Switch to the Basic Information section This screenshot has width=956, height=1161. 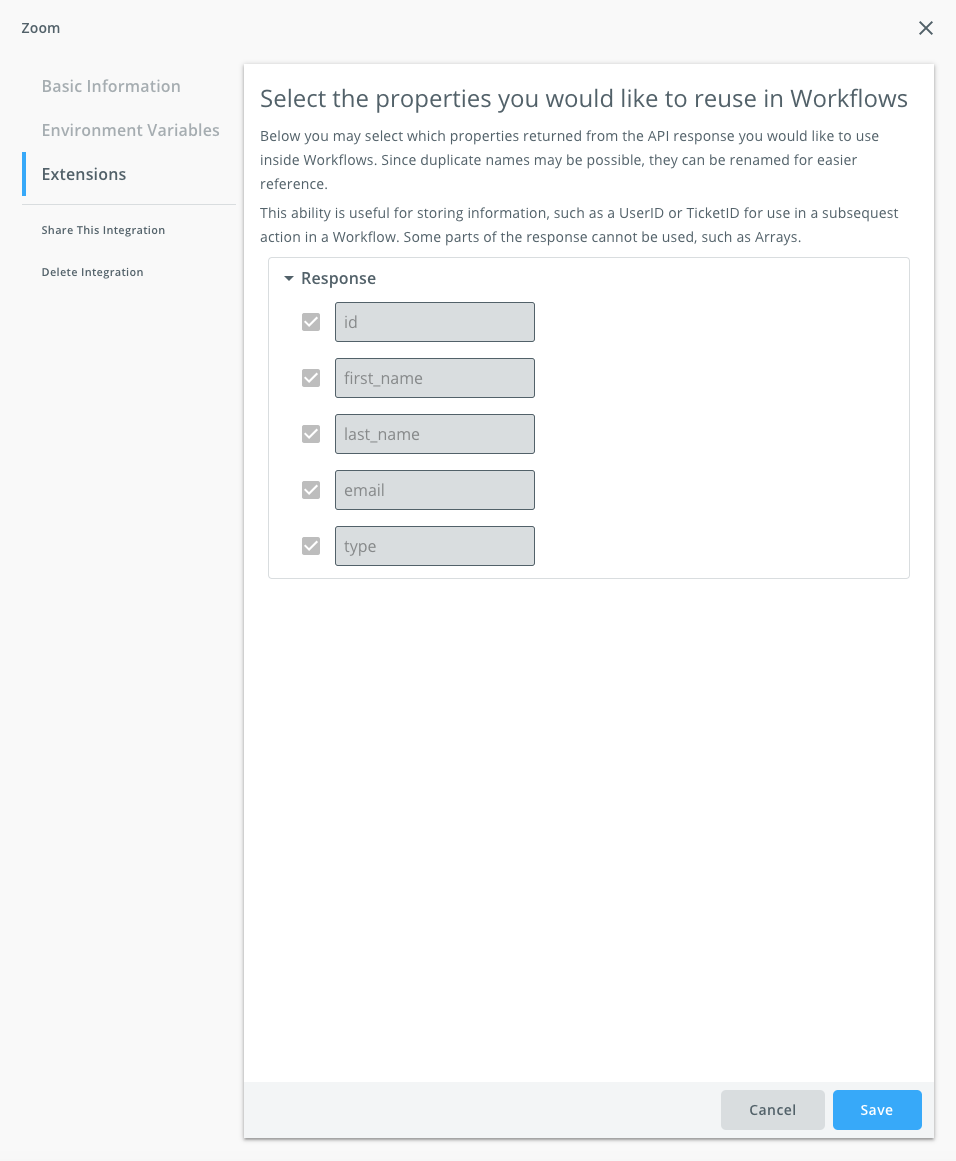coord(110,86)
